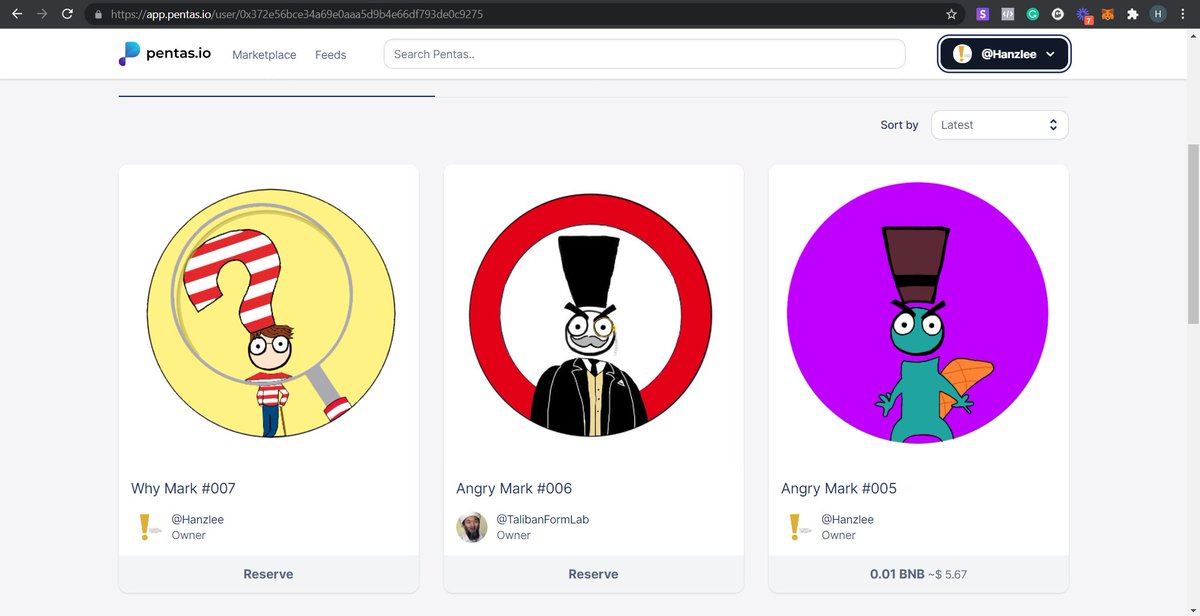Open Chrome profile H avatar
The image size is (1200, 616).
tap(1158, 14)
